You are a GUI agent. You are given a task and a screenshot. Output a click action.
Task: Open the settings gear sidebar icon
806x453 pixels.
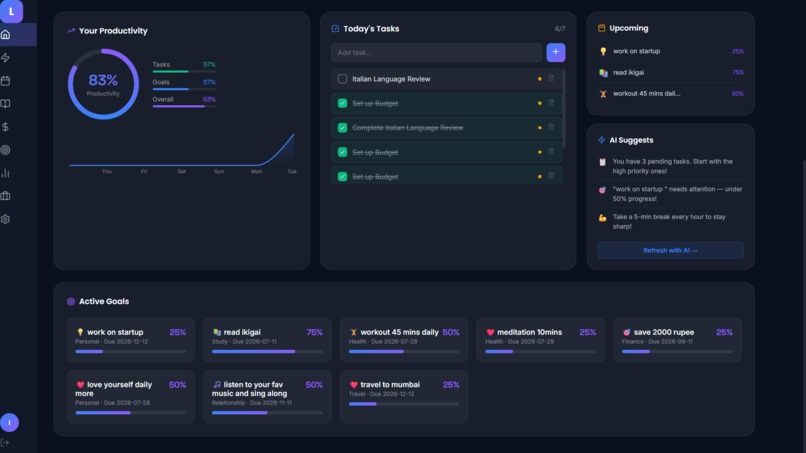6,219
